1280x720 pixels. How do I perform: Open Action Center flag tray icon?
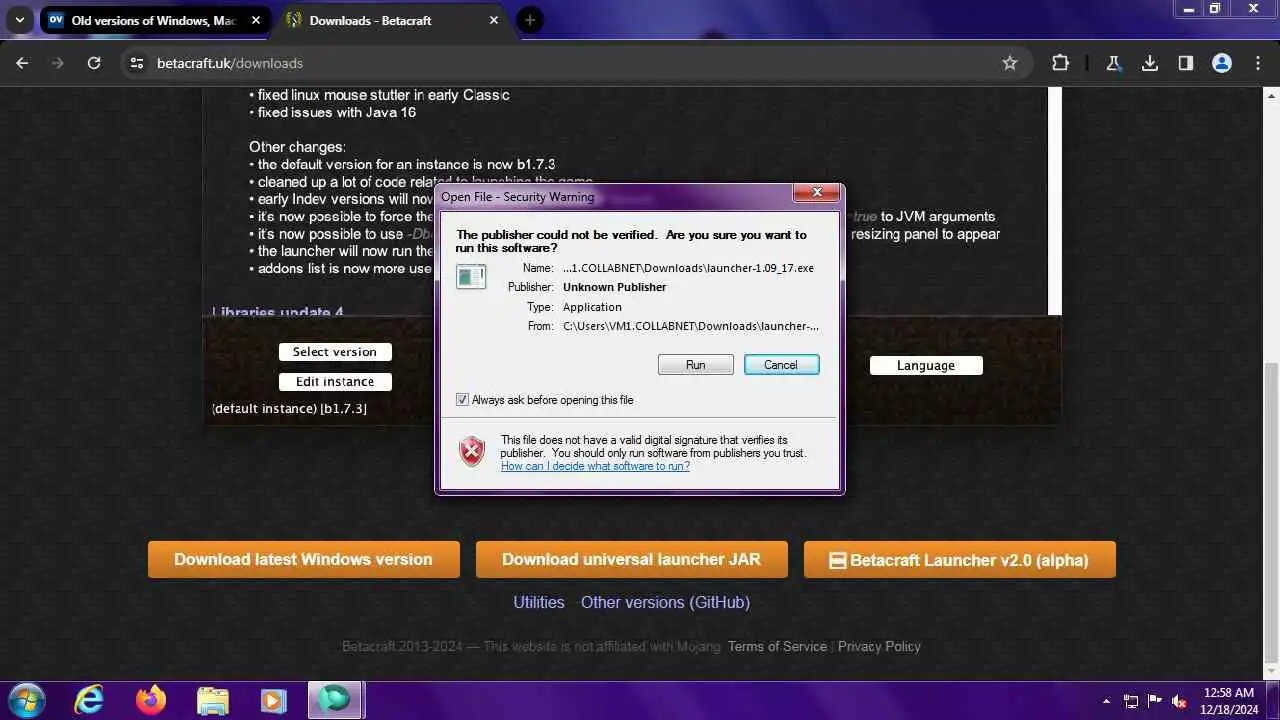[x=1155, y=701]
